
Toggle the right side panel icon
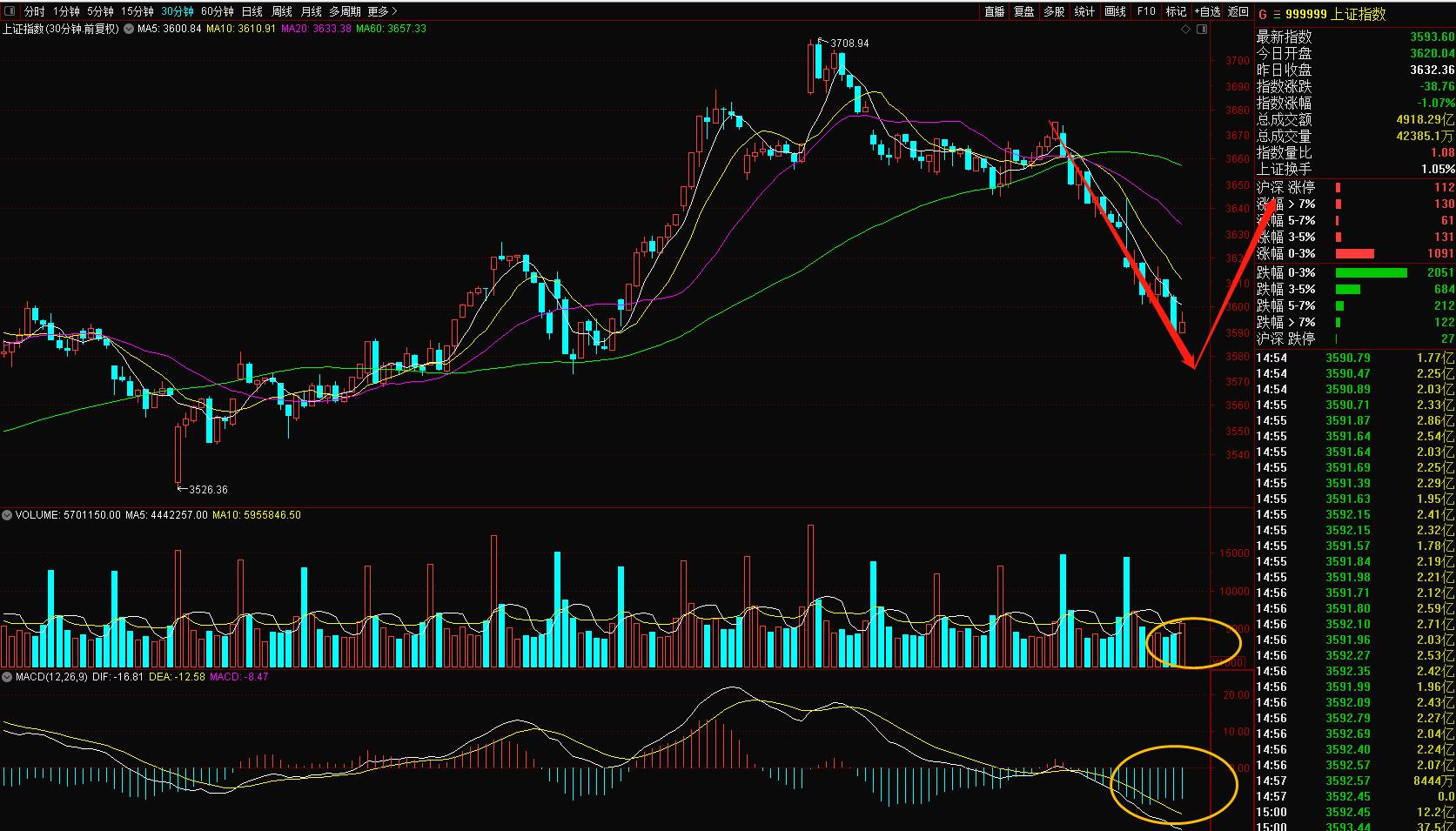tap(1202, 30)
